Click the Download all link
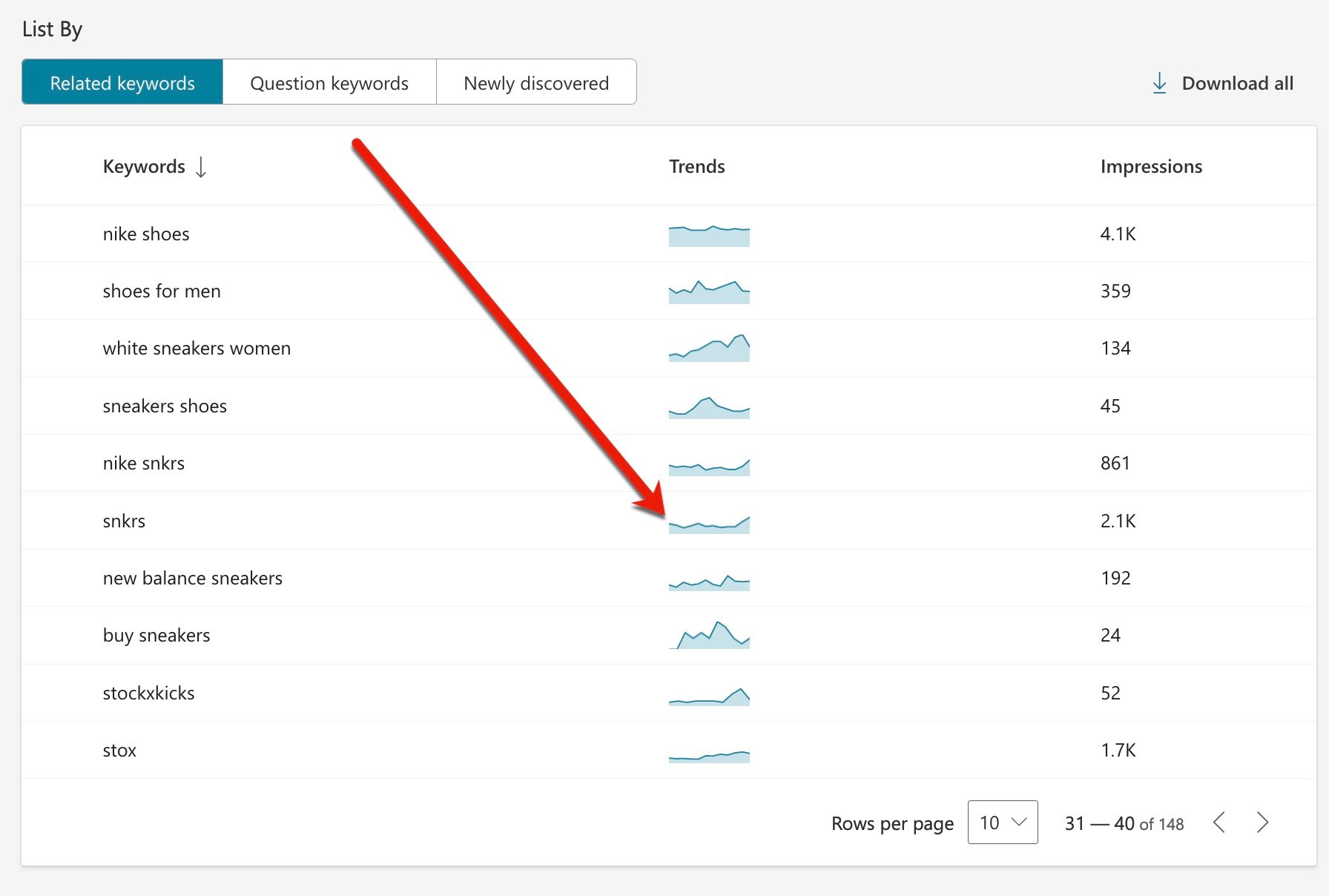This screenshot has height=896, width=1329. (x=1237, y=82)
